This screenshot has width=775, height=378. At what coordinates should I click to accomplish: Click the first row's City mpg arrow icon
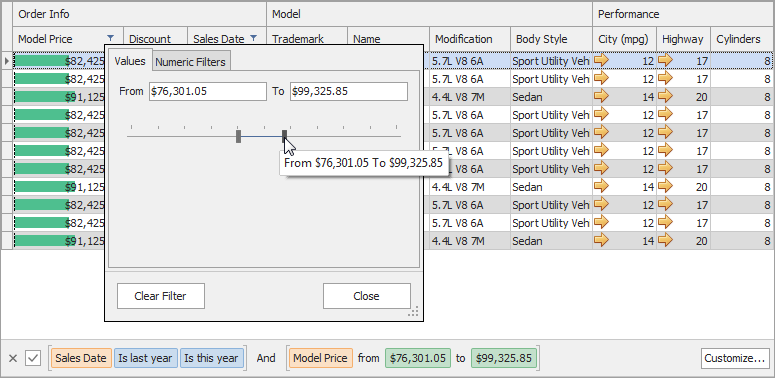click(602, 60)
